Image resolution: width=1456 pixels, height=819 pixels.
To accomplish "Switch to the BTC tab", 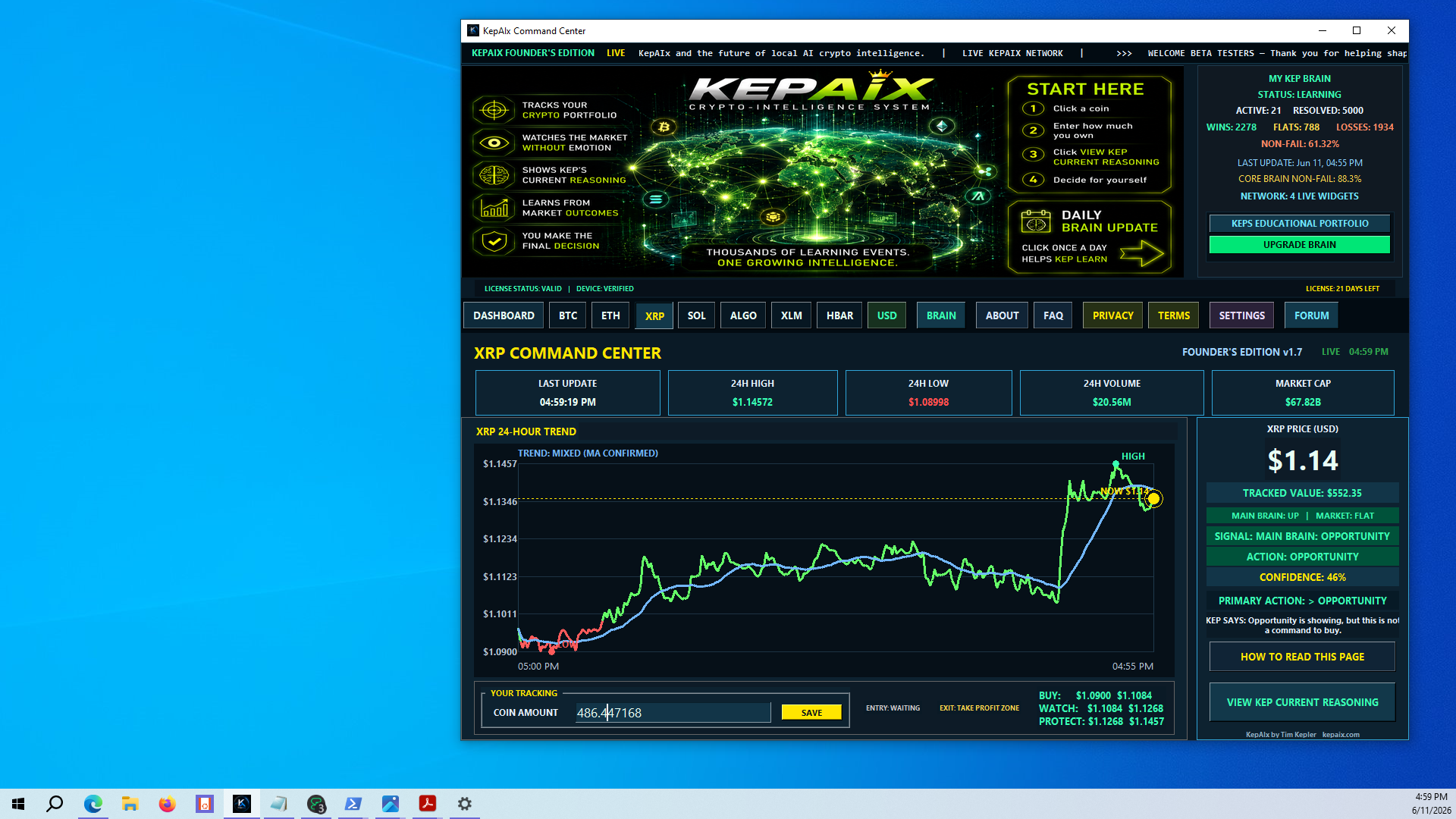I will pyautogui.click(x=568, y=315).
